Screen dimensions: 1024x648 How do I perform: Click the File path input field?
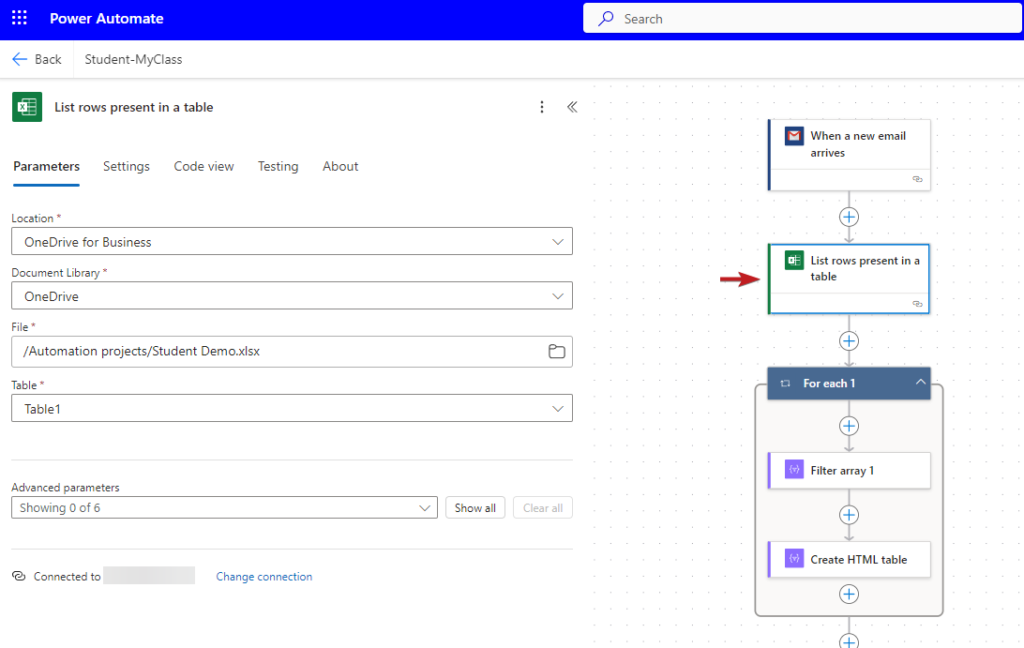coord(292,351)
